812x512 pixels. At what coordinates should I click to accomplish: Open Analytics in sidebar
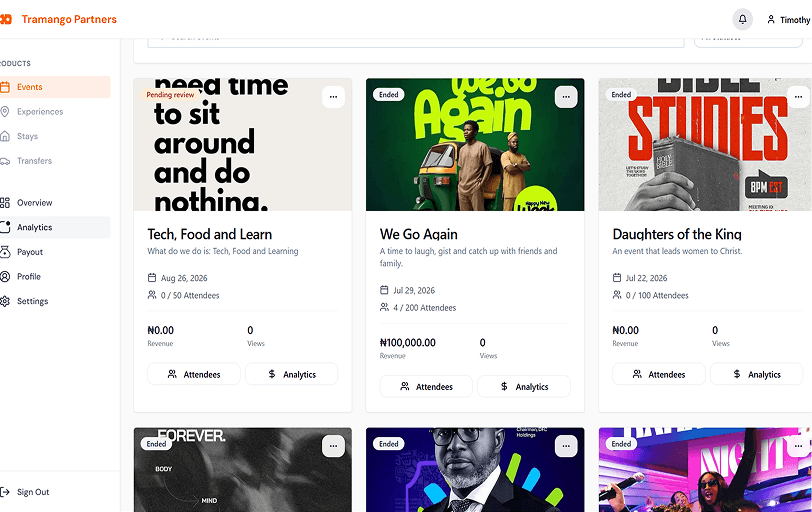tap(55, 227)
